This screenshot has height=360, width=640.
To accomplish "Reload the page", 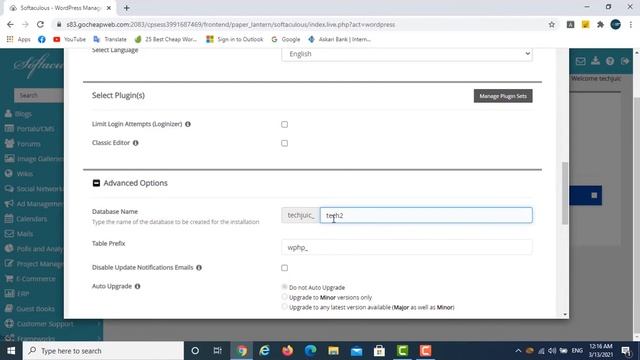I will (x=40, y=24).
